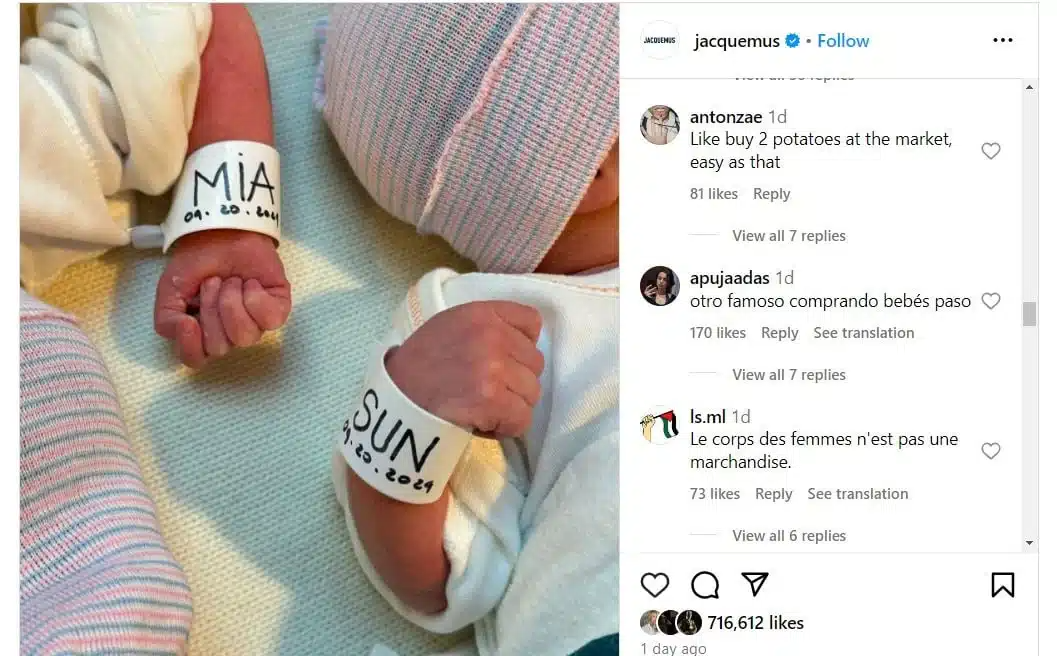Open the comment bubble icon
Screen dimensions: 1057x656
point(704,585)
